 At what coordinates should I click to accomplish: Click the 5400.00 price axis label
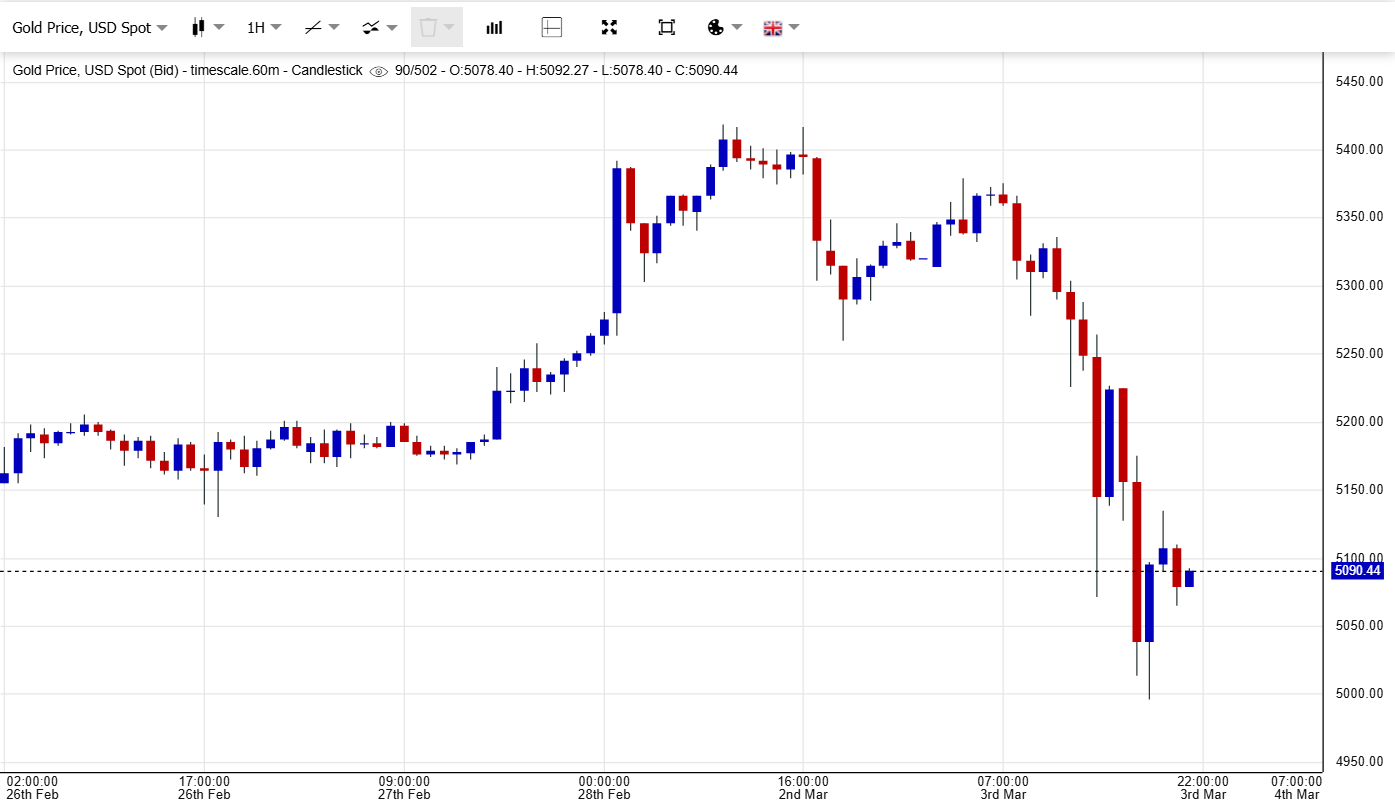(1359, 150)
